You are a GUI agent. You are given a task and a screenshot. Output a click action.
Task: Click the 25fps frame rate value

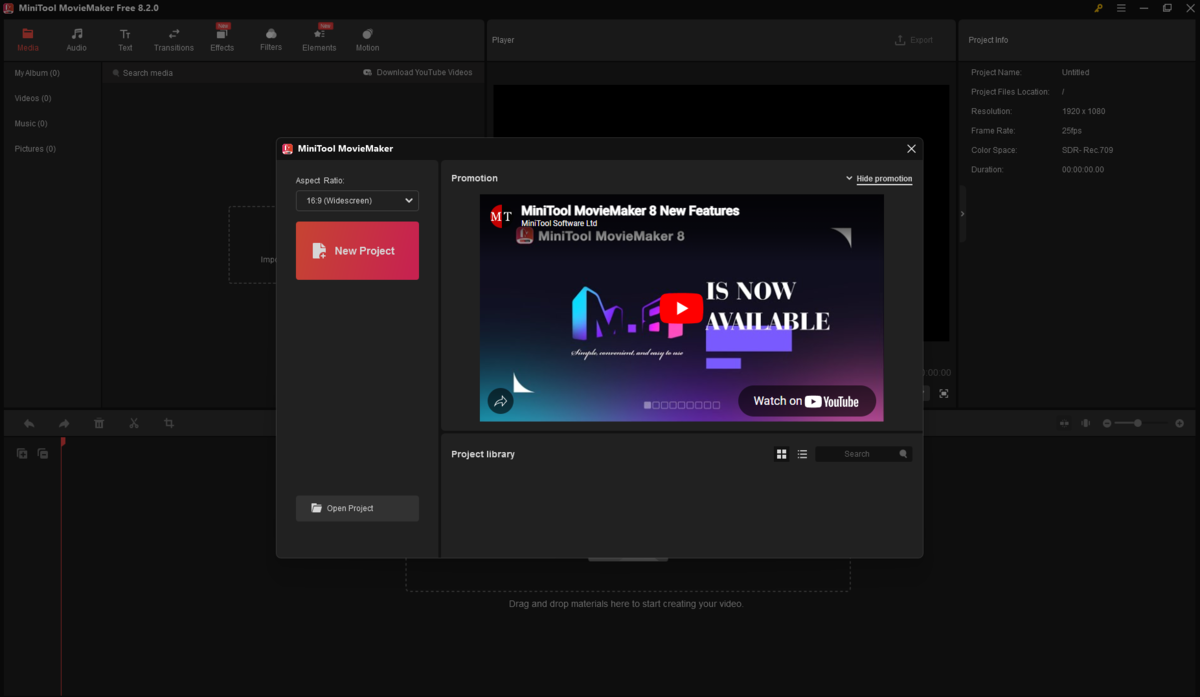[x=1071, y=131]
